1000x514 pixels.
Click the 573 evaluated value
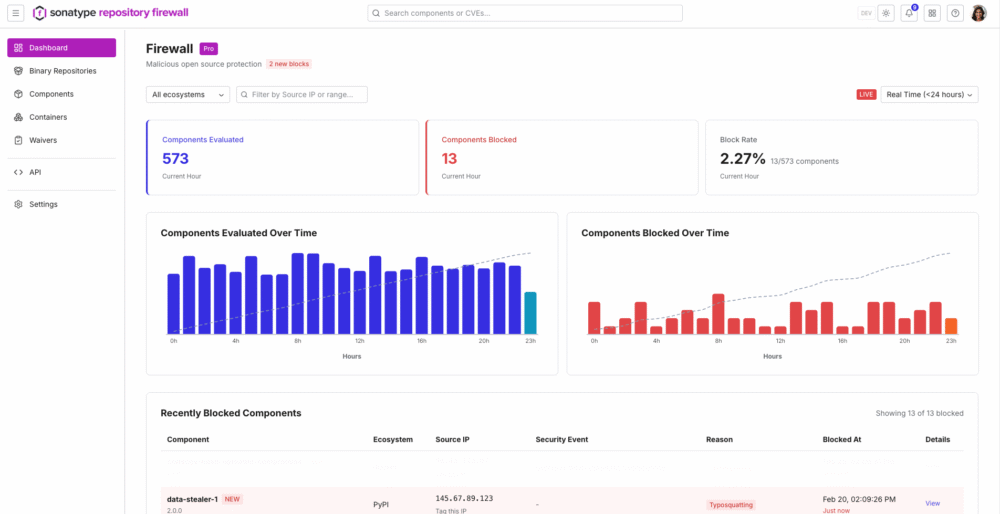[175, 159]
